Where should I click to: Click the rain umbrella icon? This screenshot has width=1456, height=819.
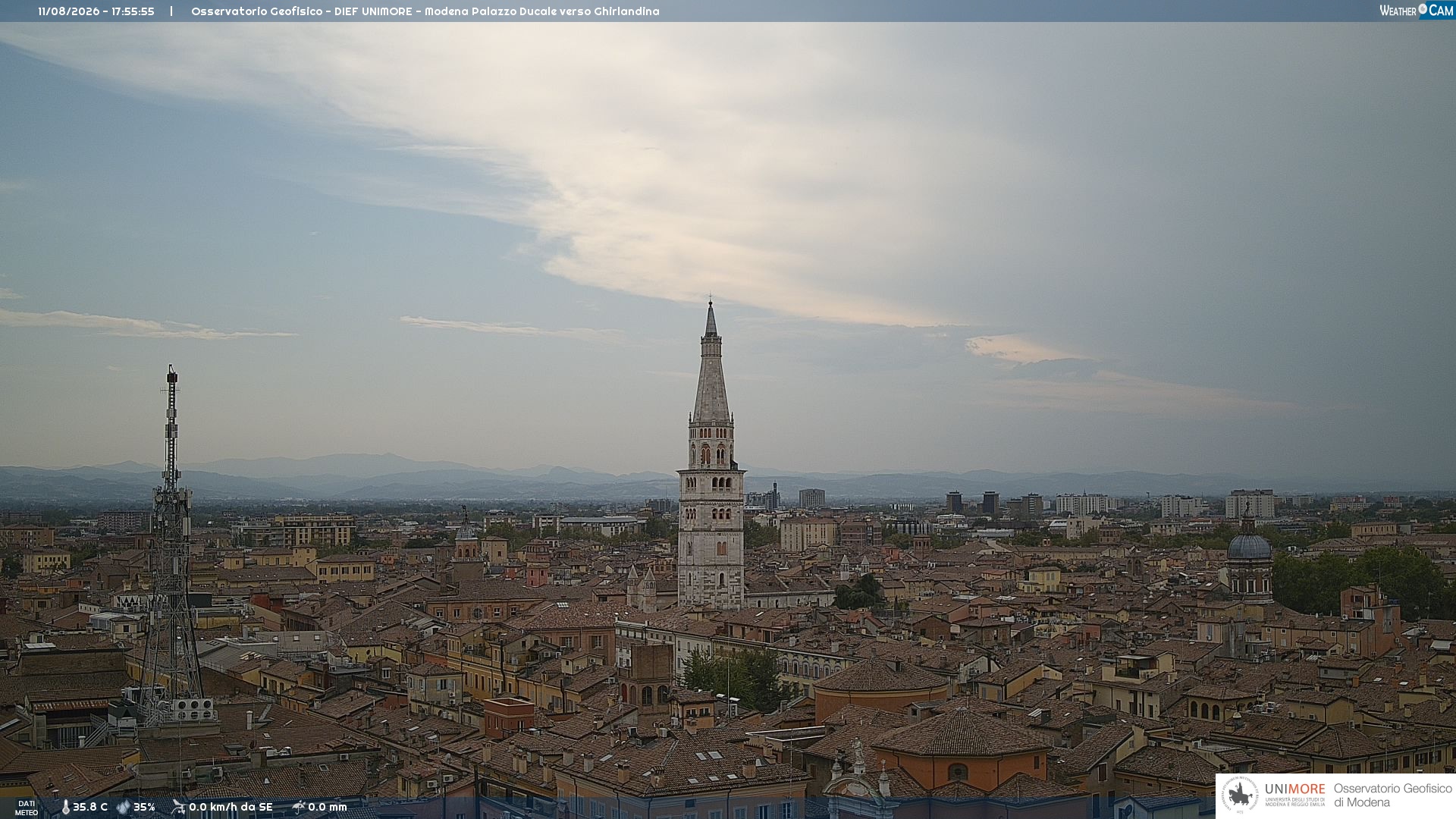tap(299, 807)
